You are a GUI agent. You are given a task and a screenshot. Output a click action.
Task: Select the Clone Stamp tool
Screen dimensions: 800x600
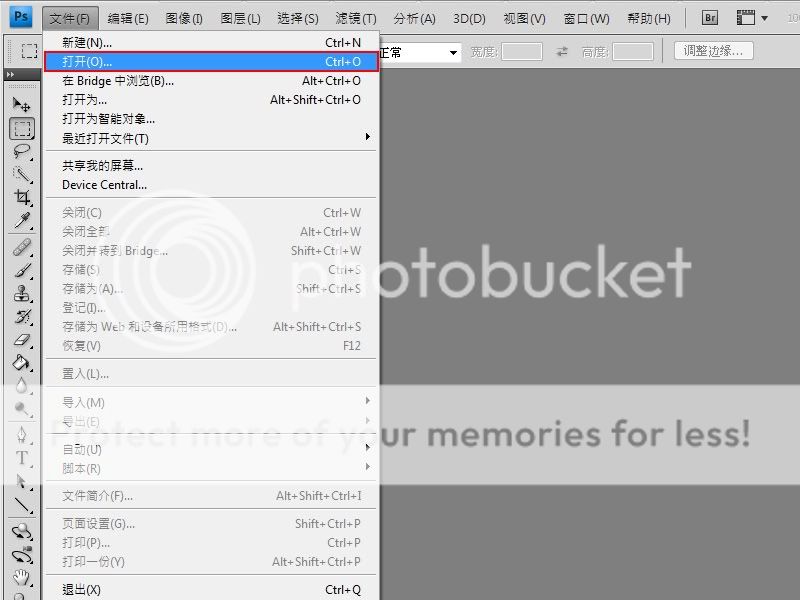click(21, 293)
